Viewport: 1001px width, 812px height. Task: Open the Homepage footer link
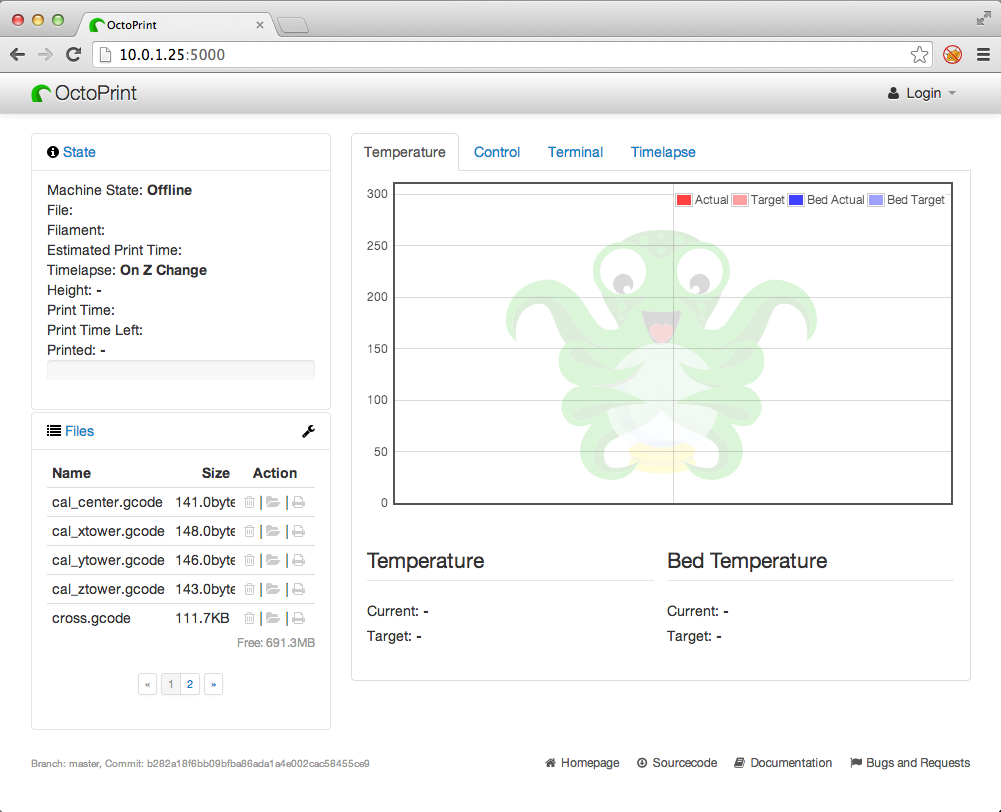582,763
